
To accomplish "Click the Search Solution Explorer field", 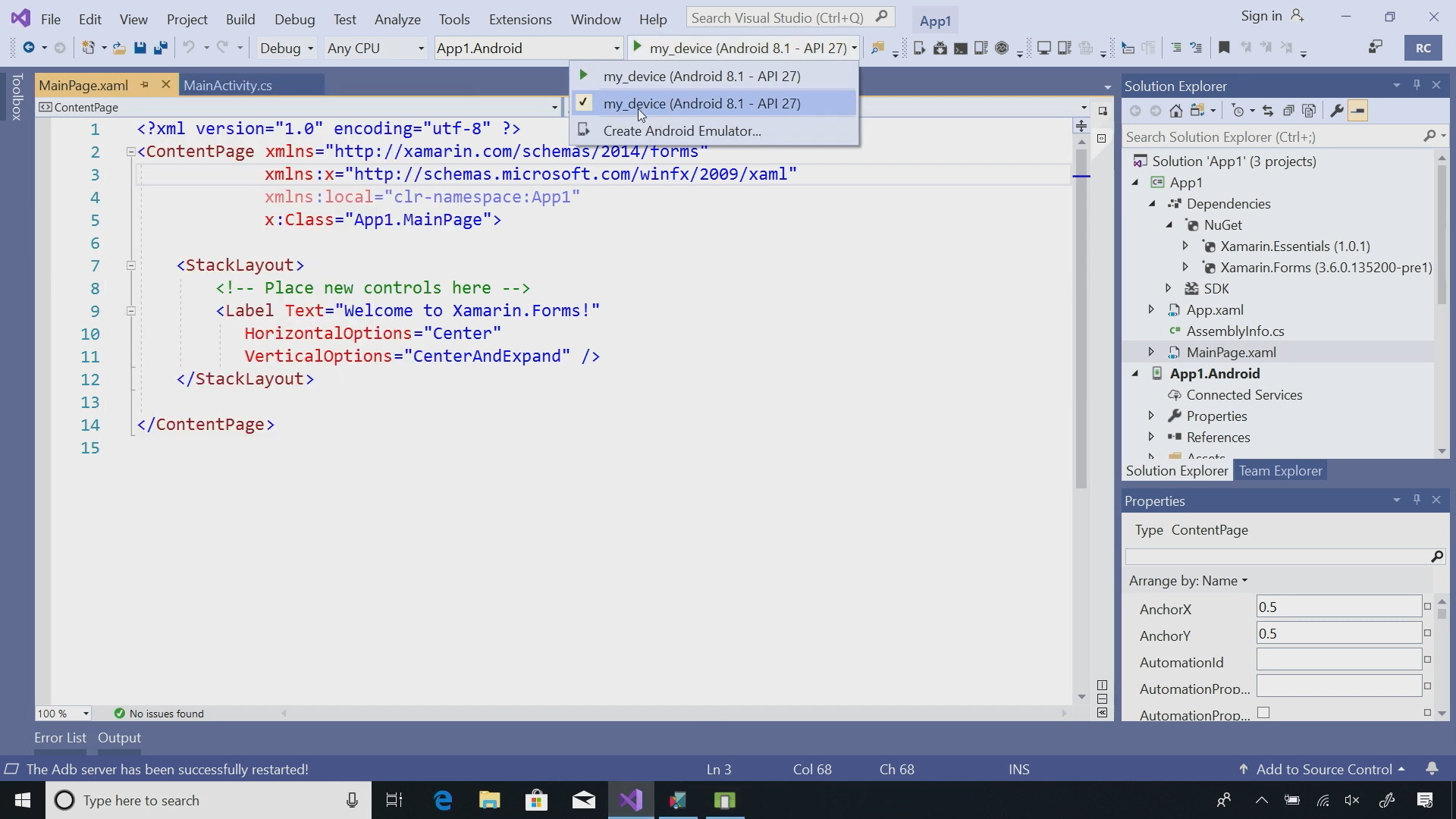I will (1274, 136).
